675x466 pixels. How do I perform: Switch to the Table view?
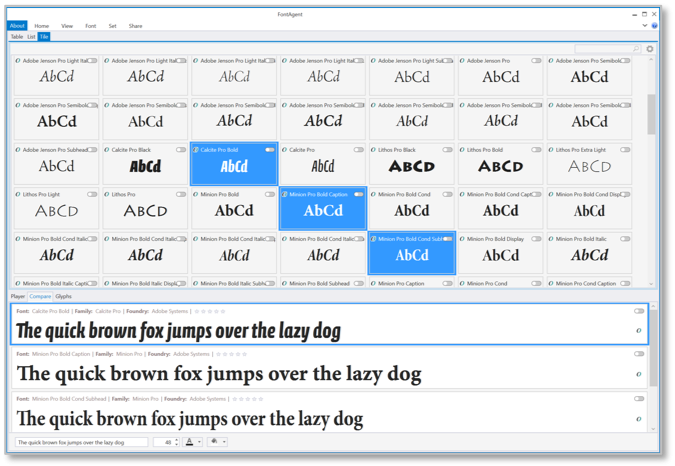point(17,37)
